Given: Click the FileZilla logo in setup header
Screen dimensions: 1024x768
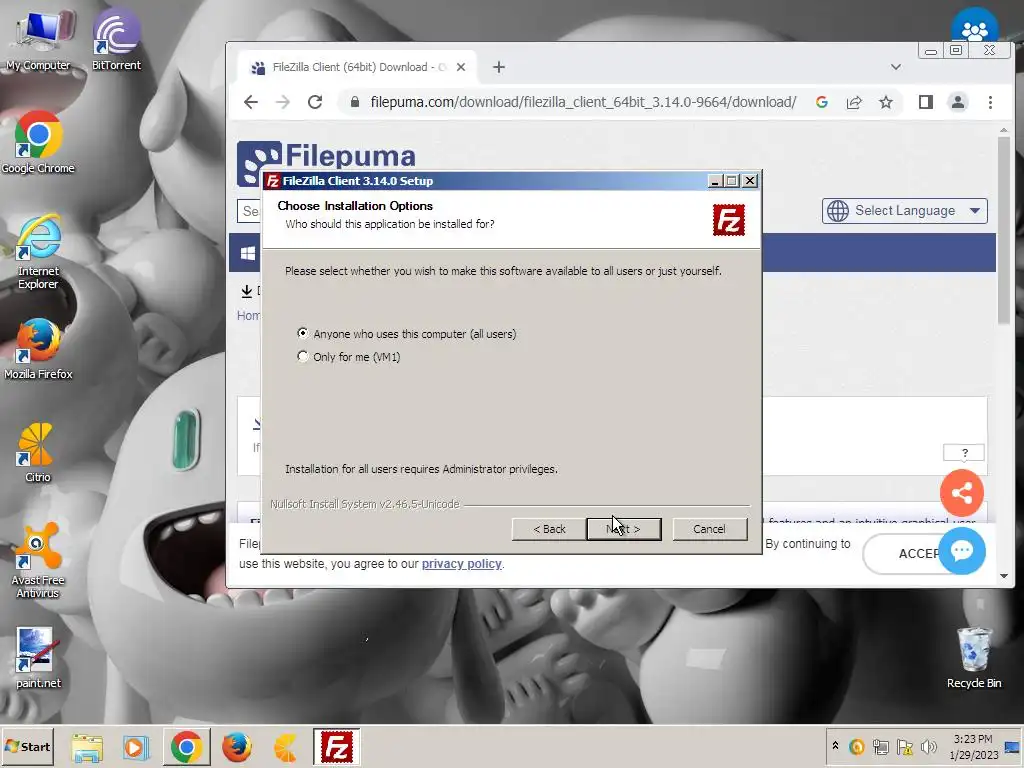Looking at the screenshot, I should pos(728,220).
